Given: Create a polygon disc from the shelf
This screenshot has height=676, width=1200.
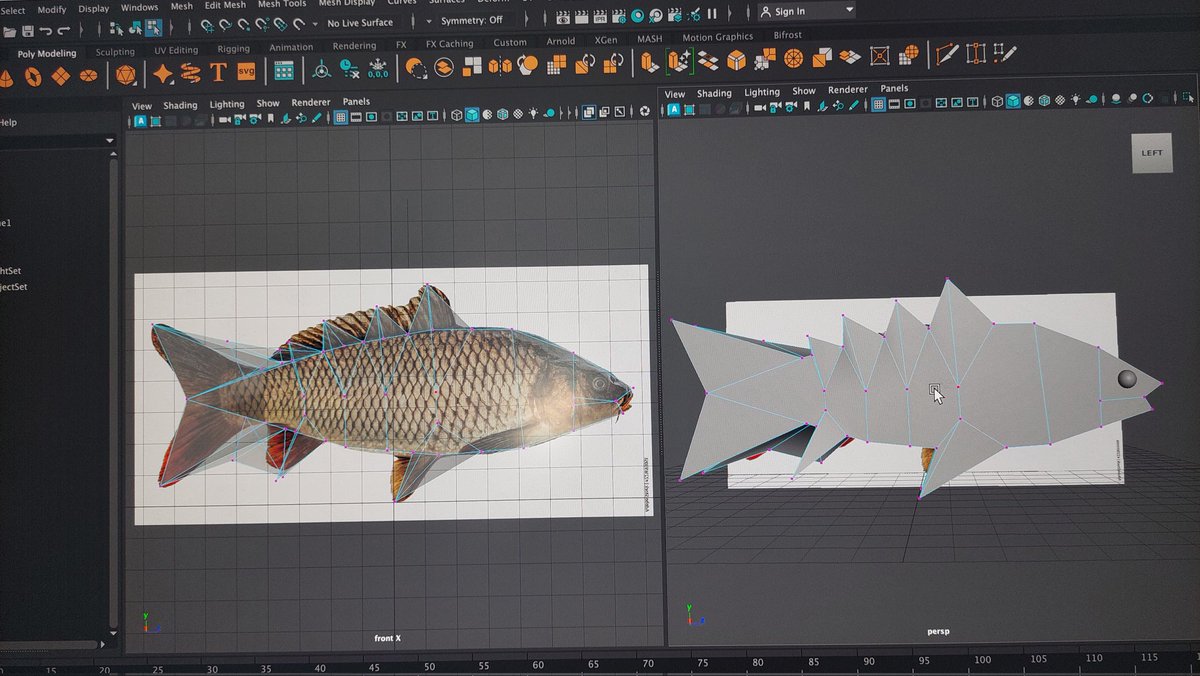Looking at the screenshot, I should pos(89,74).
